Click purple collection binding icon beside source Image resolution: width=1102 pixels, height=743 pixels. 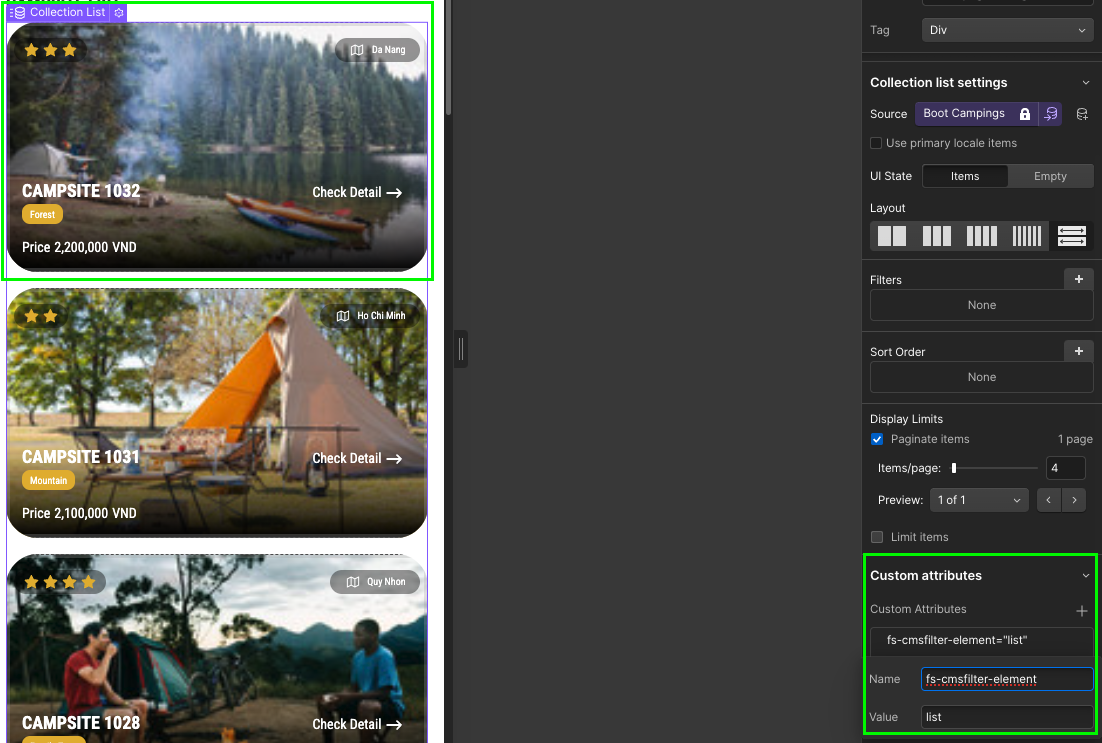(x=1051, y=114)
